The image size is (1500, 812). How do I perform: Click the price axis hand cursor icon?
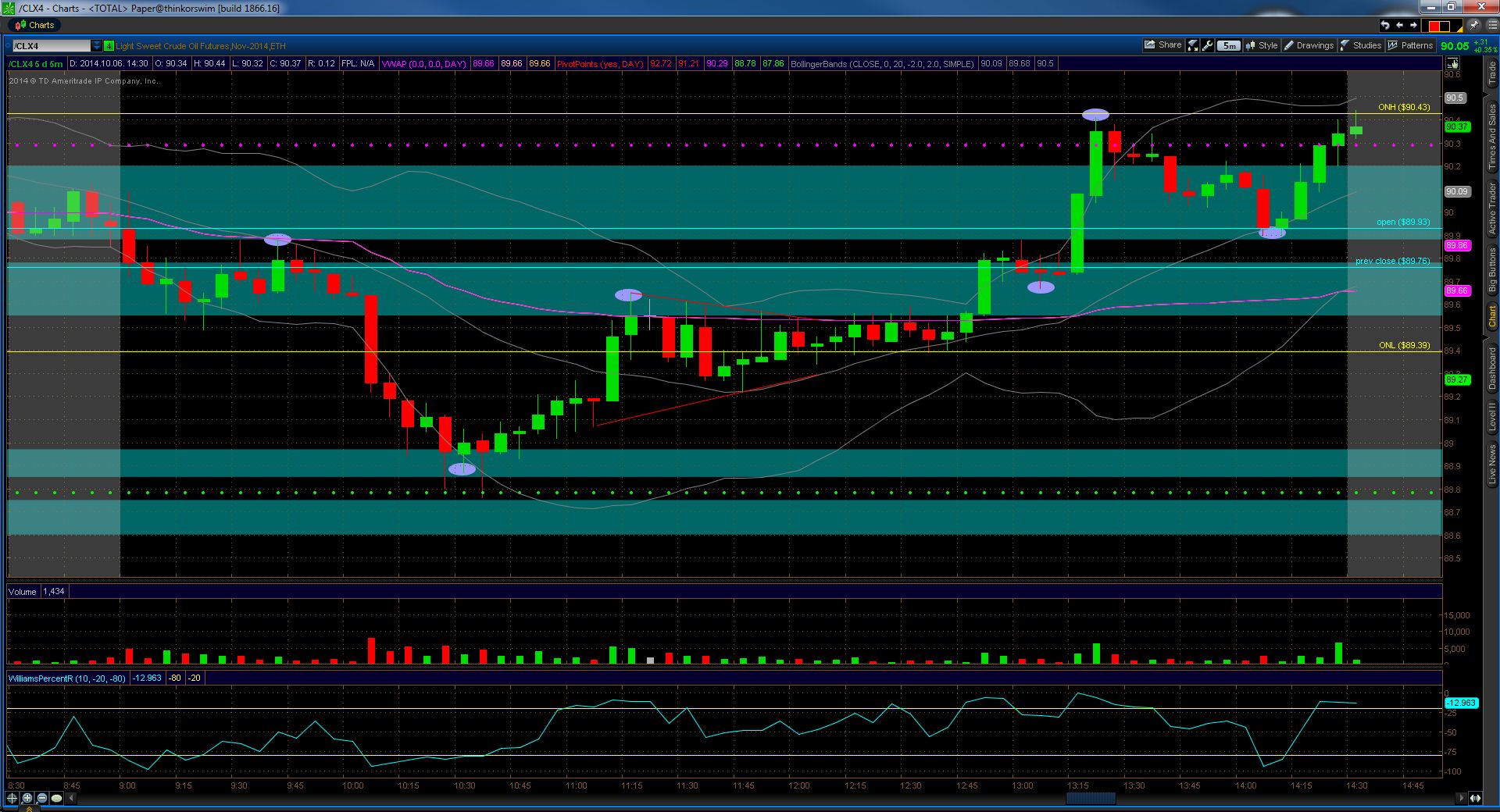point(1452,64)
